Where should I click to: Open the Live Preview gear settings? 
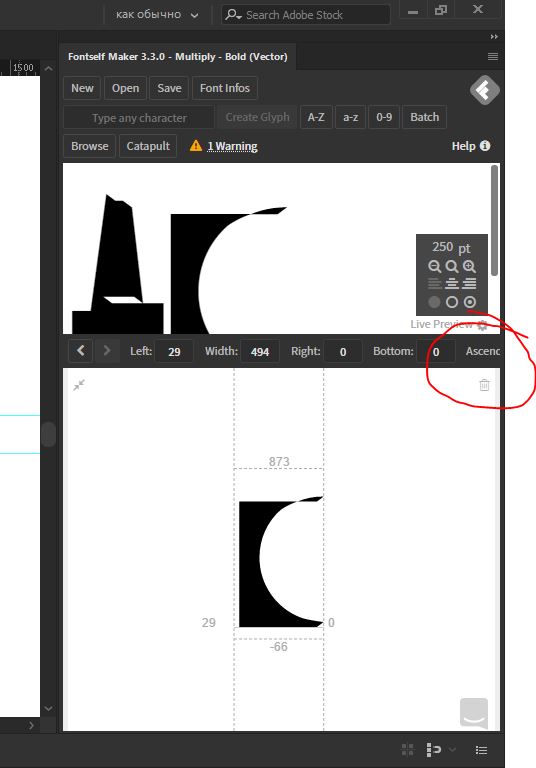pyautogui.click(x=482, y=325)
